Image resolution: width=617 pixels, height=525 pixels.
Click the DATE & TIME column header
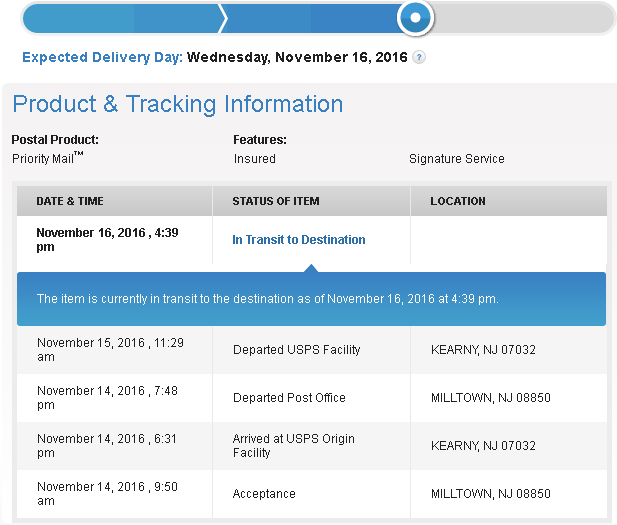click(70, 201)
